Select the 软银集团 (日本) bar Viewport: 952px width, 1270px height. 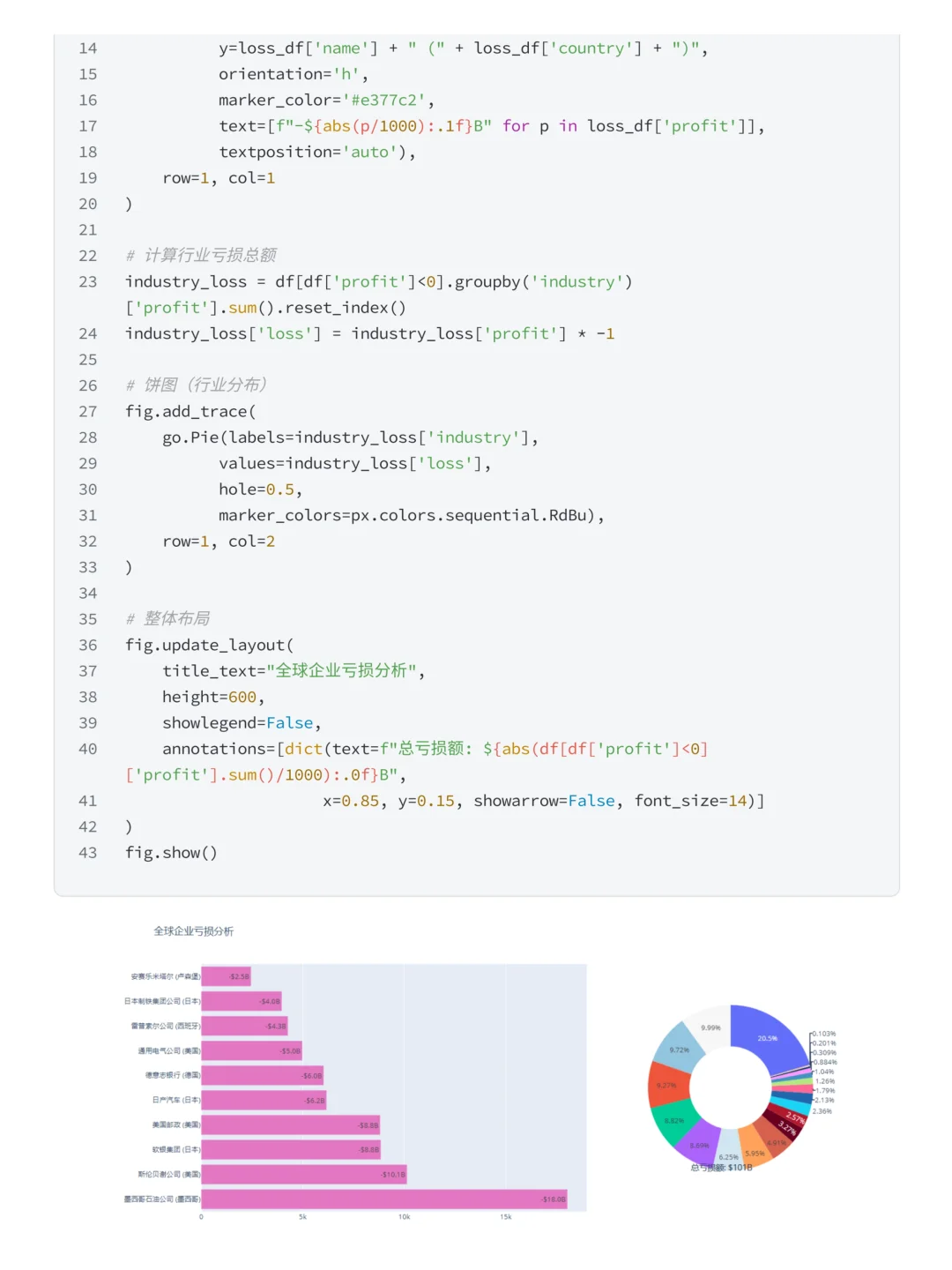[x=291, y=1149]
